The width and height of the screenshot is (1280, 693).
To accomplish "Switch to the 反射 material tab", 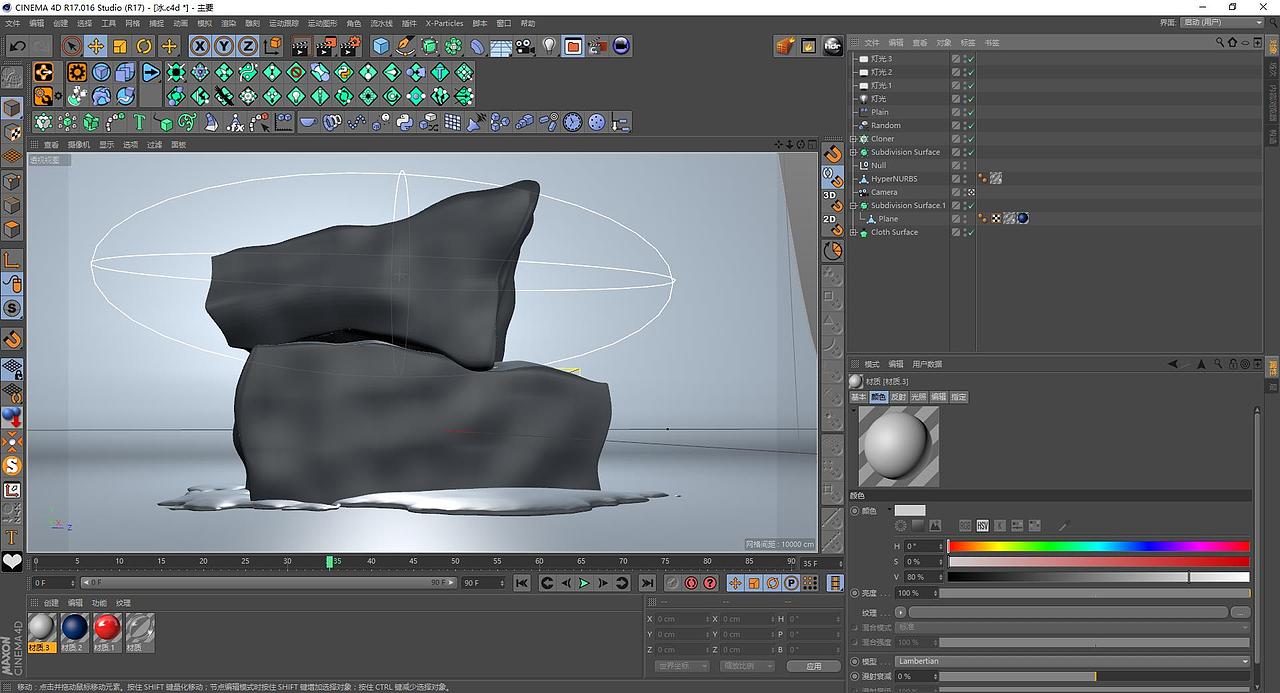I will (898, 397).
